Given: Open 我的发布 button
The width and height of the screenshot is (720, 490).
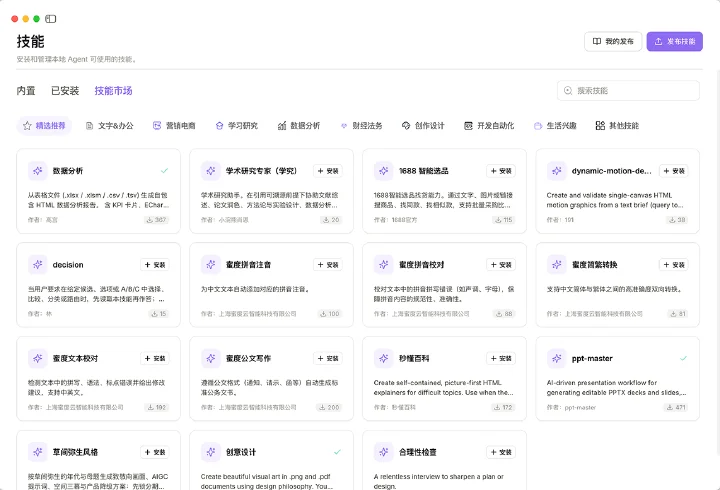Looking at the screenshot, I should coord(613,41).
